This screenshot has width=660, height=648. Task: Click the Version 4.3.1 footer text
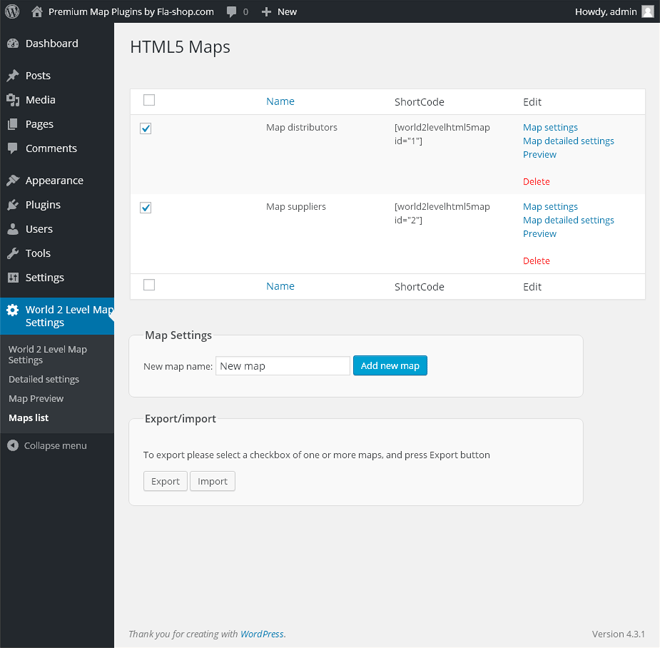[618, 634]
